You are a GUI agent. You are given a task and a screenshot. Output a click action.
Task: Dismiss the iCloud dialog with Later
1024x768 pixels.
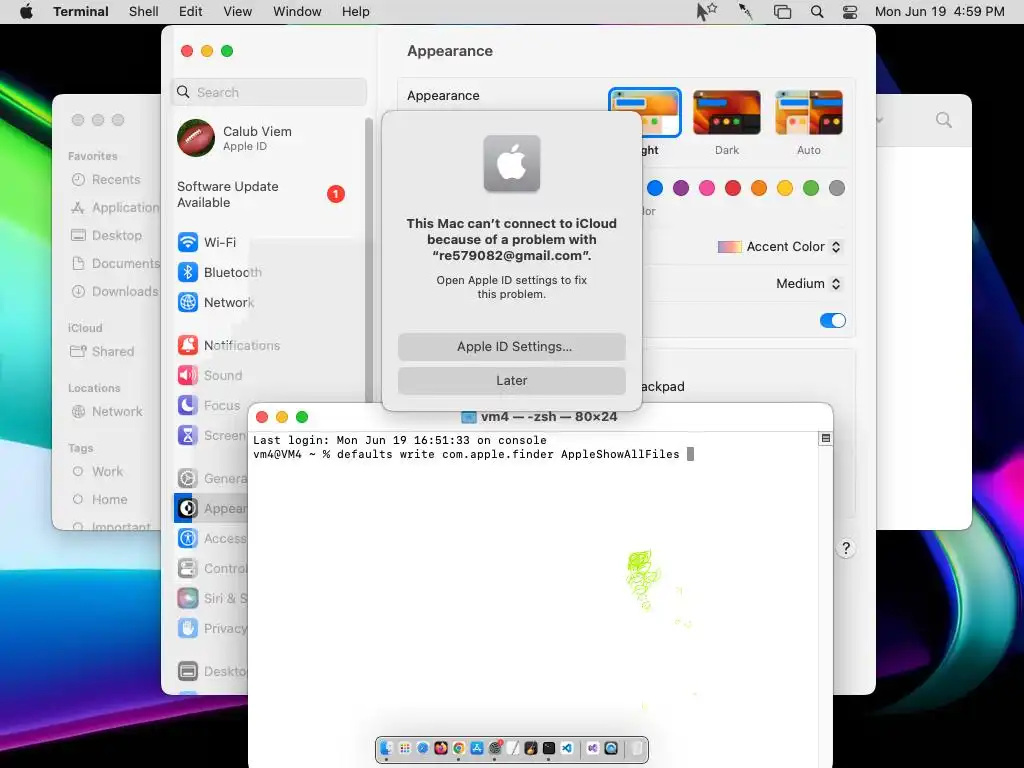coord(512,381)
